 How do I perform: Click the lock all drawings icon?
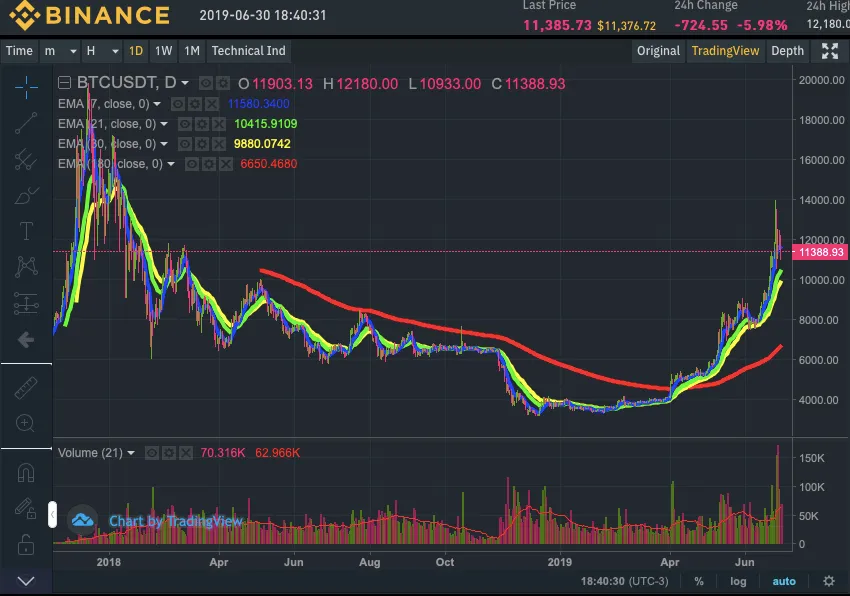(x=25, y=544)
